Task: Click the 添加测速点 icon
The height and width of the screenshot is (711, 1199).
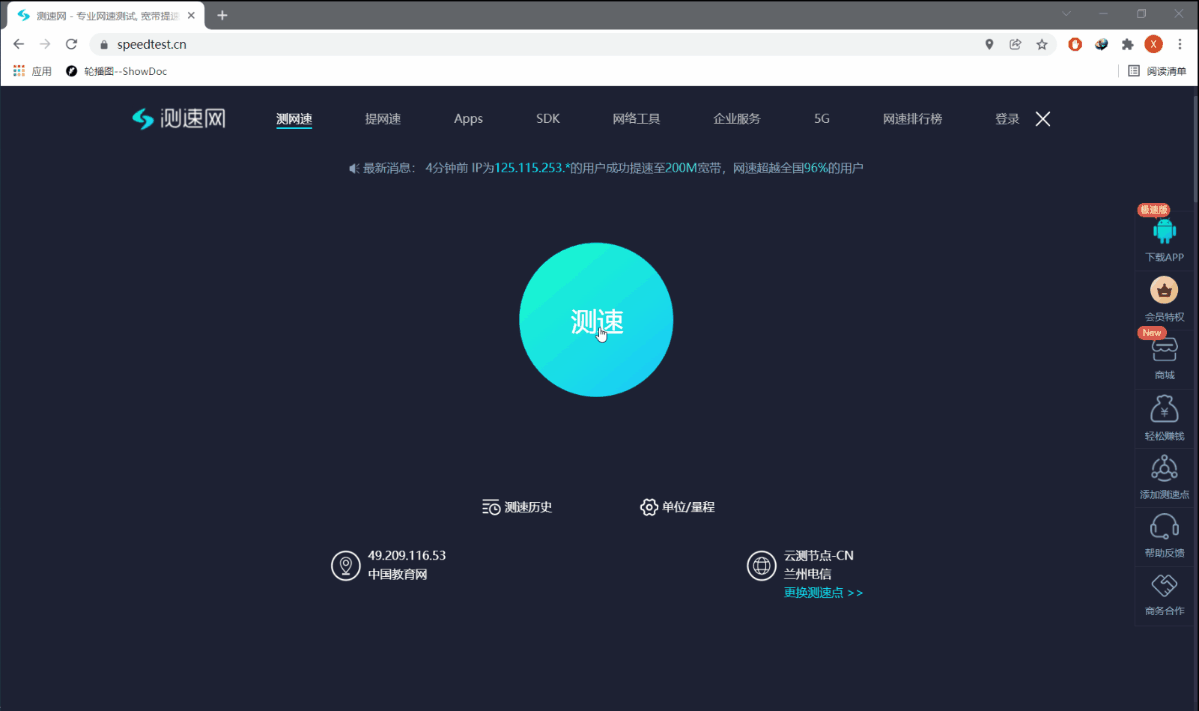Action: point(1164,468)
